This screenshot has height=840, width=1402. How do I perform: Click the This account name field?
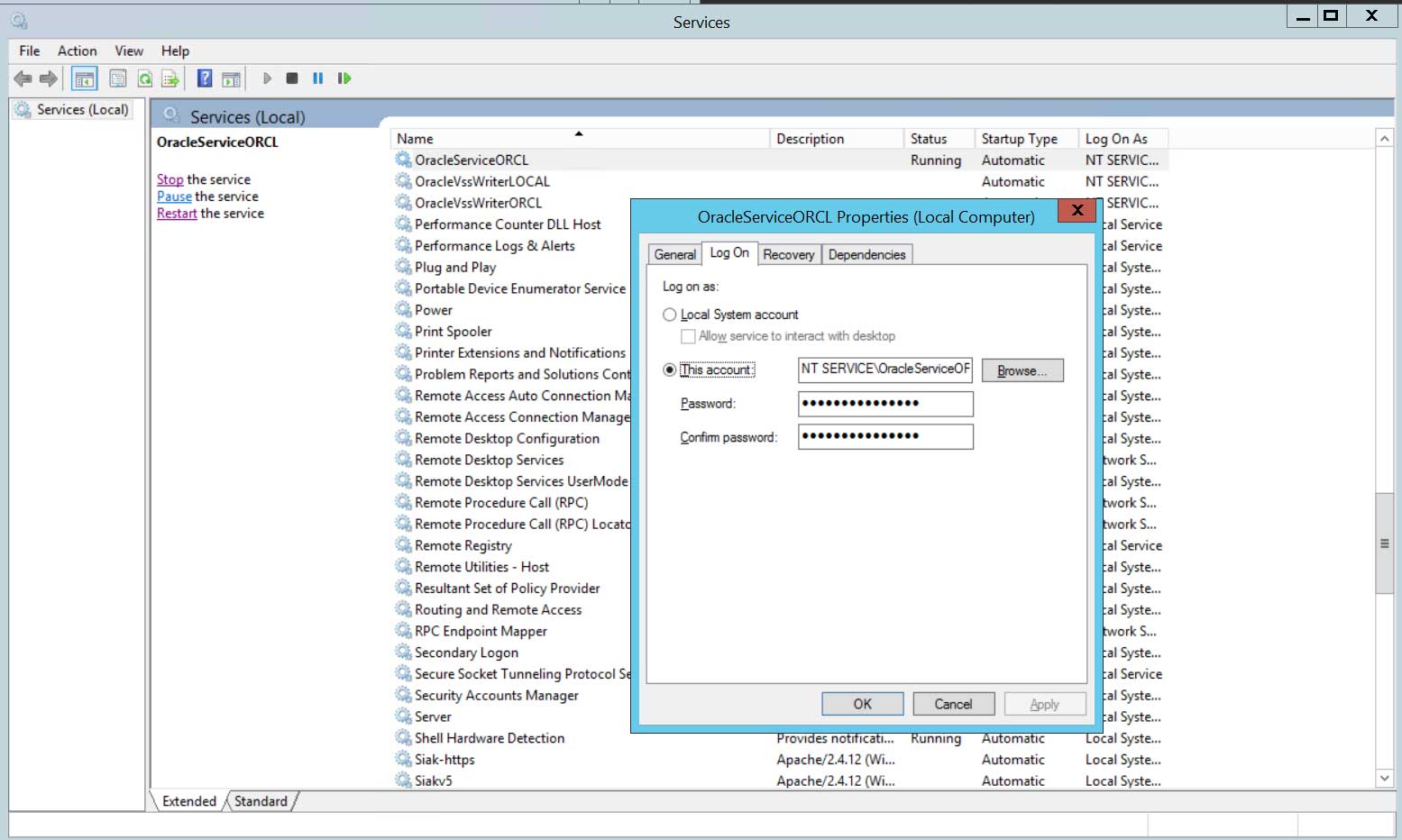[885, 370]
